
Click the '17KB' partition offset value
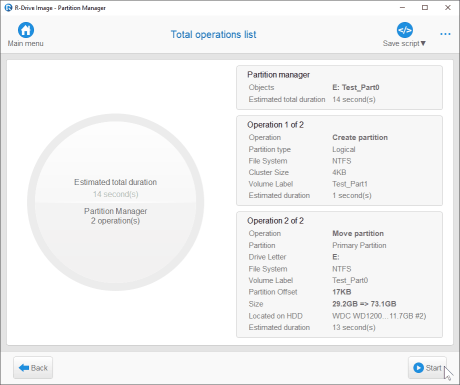click(x=342, y=292)
